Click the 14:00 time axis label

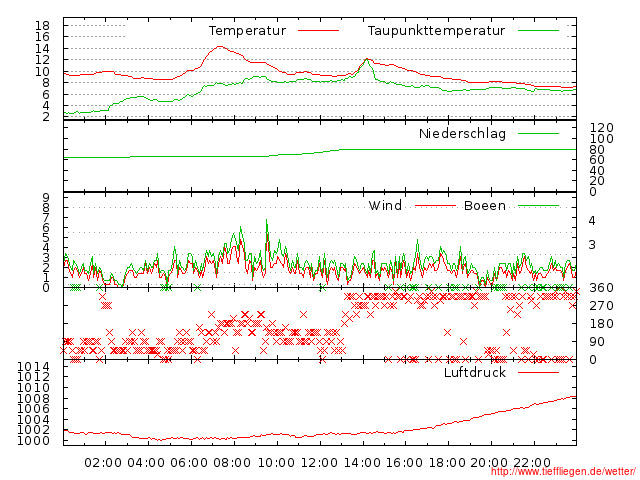[x=362, y=463]
